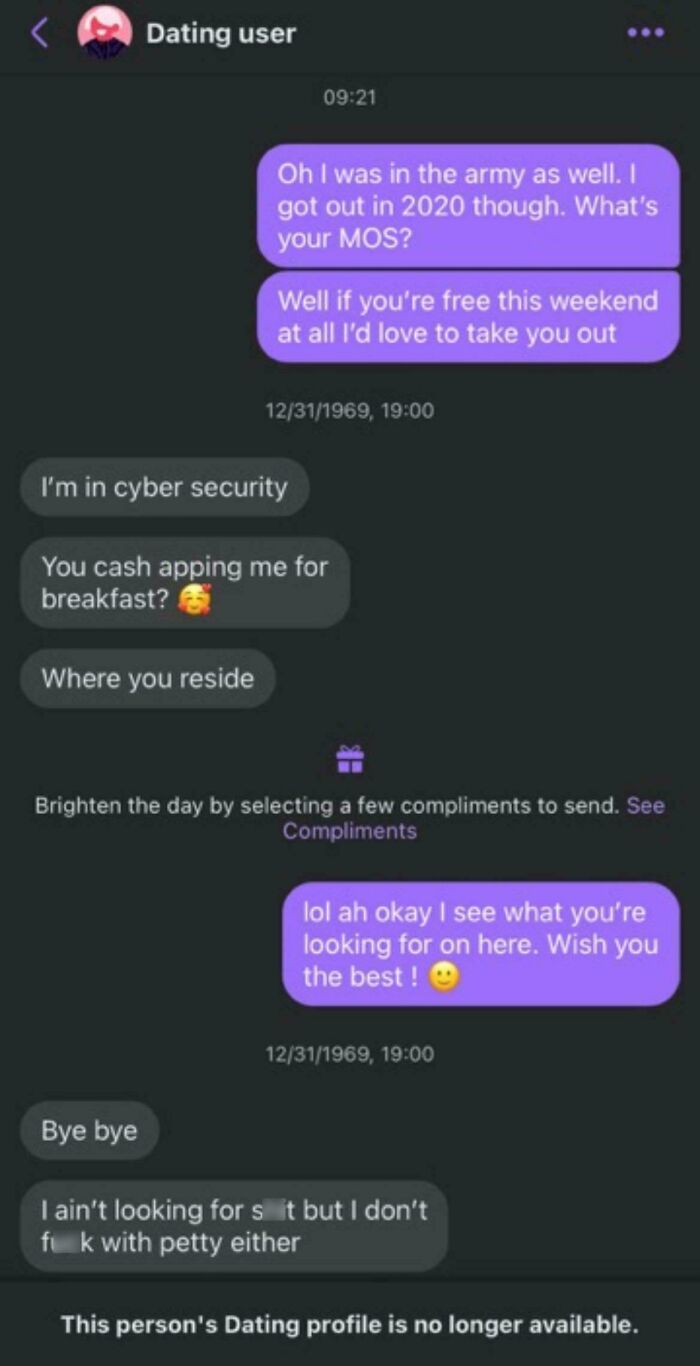Tap the back arrow icon

coord(40,33)
